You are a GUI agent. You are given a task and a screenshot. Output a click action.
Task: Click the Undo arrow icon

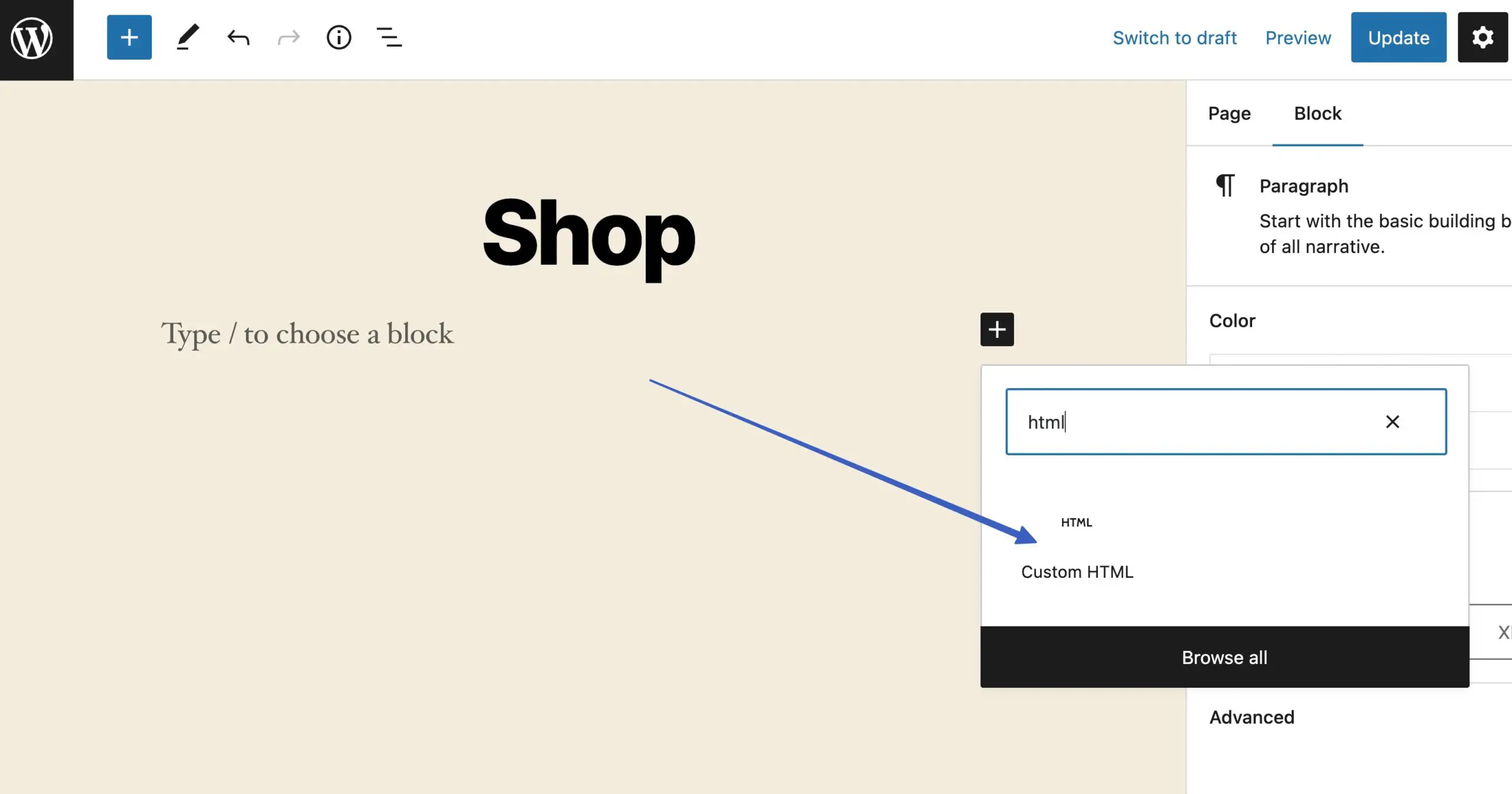[237, 37]
